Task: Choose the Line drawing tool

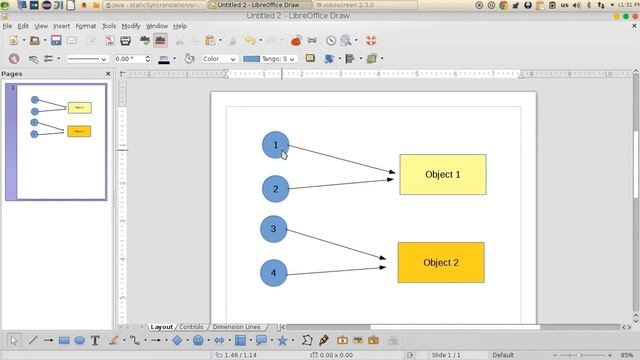Action: 33,340
